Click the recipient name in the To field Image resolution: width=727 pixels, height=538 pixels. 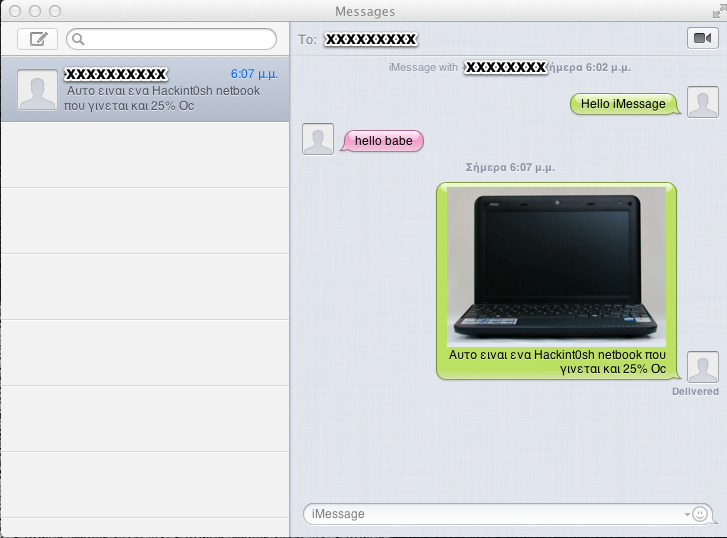(371, 39)
